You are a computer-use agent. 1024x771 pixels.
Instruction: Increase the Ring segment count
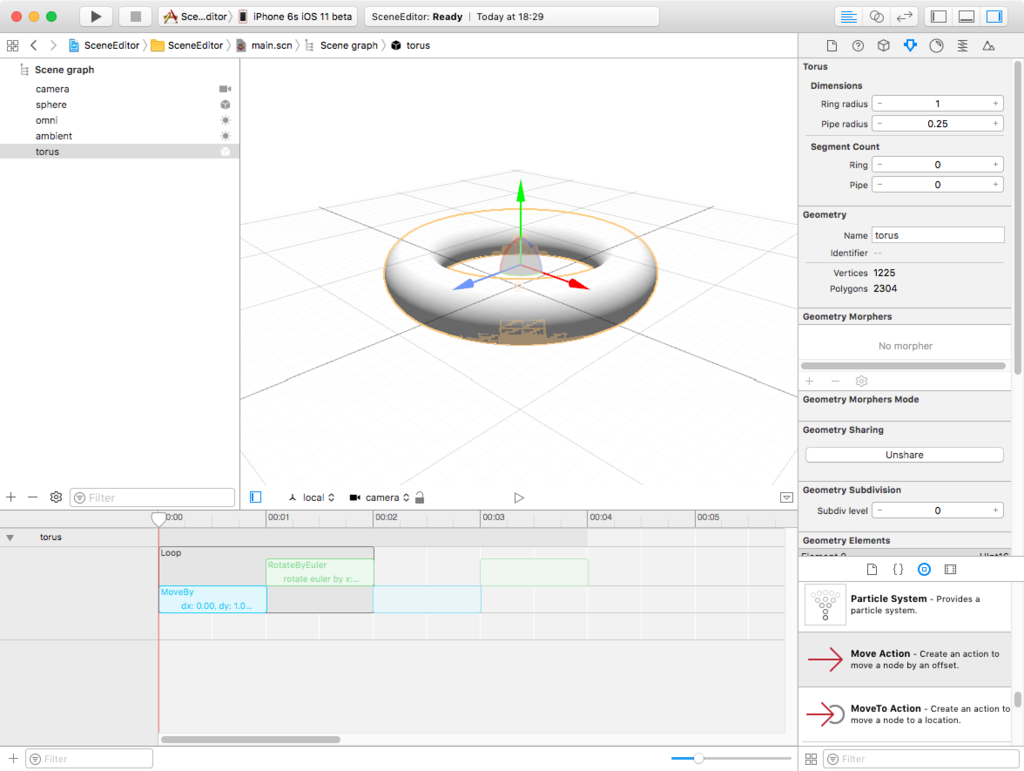tap(995, 165)
